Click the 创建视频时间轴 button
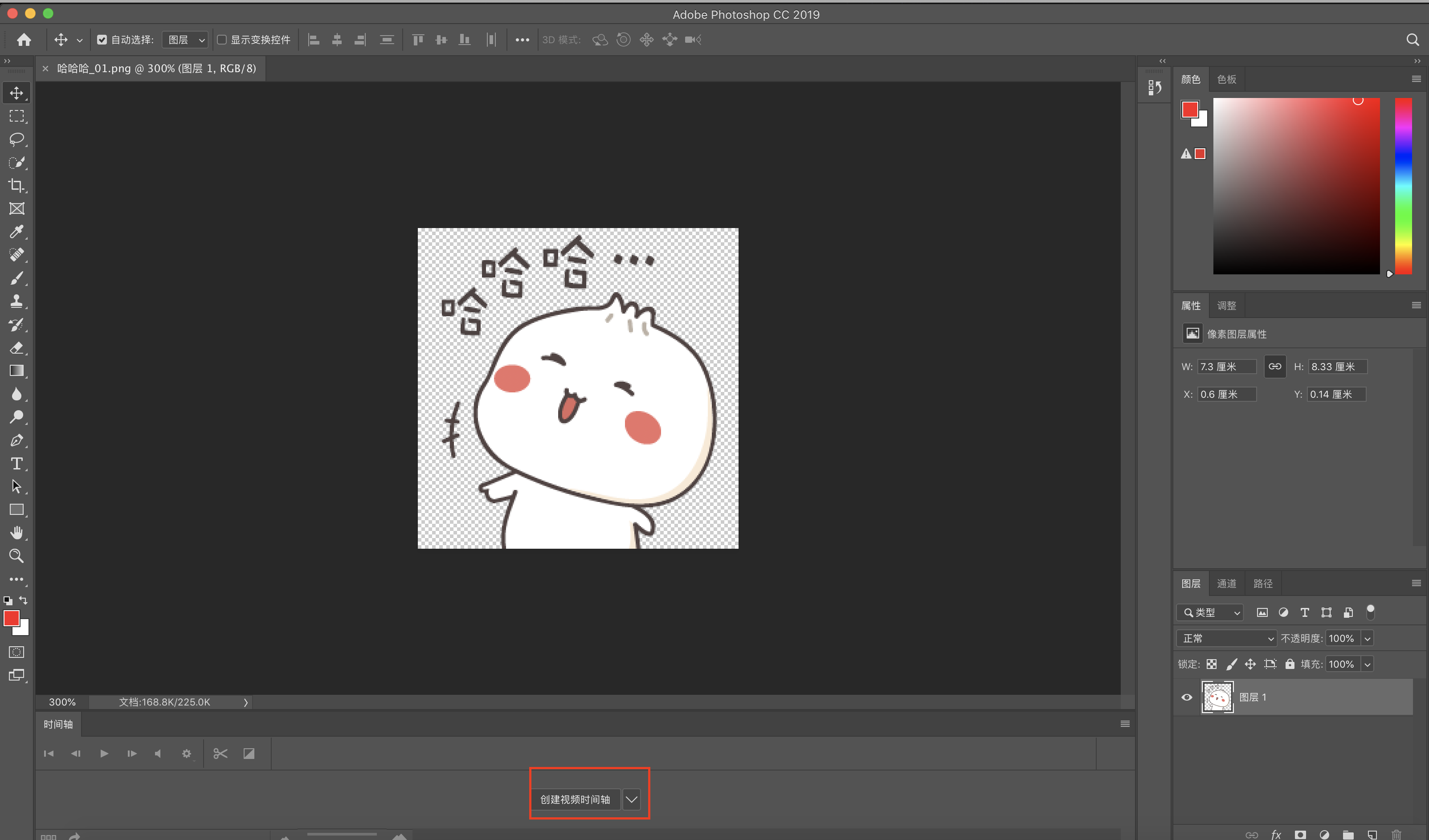The width and height of the screenshot is (1429, 840). (x=575, y=799)
